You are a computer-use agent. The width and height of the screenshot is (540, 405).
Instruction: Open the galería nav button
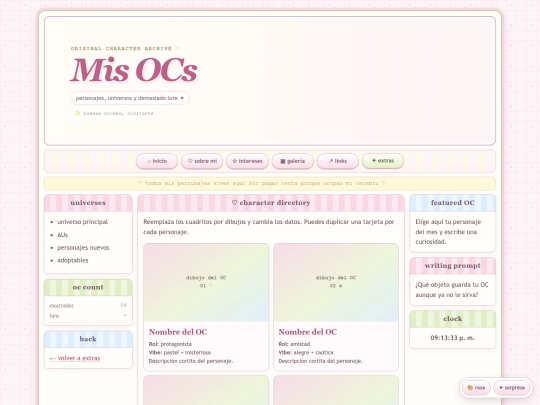click(293, 161)
